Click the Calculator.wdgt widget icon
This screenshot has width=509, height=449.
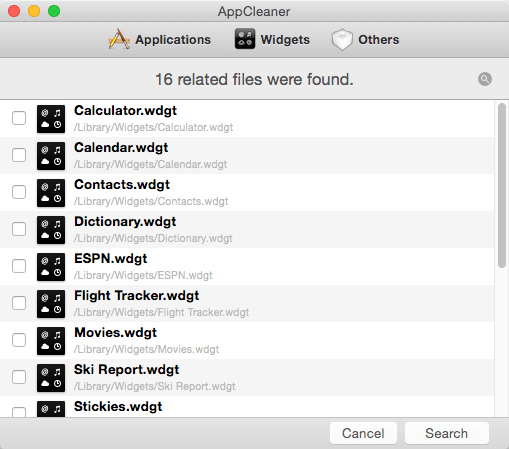coord(51,119)
